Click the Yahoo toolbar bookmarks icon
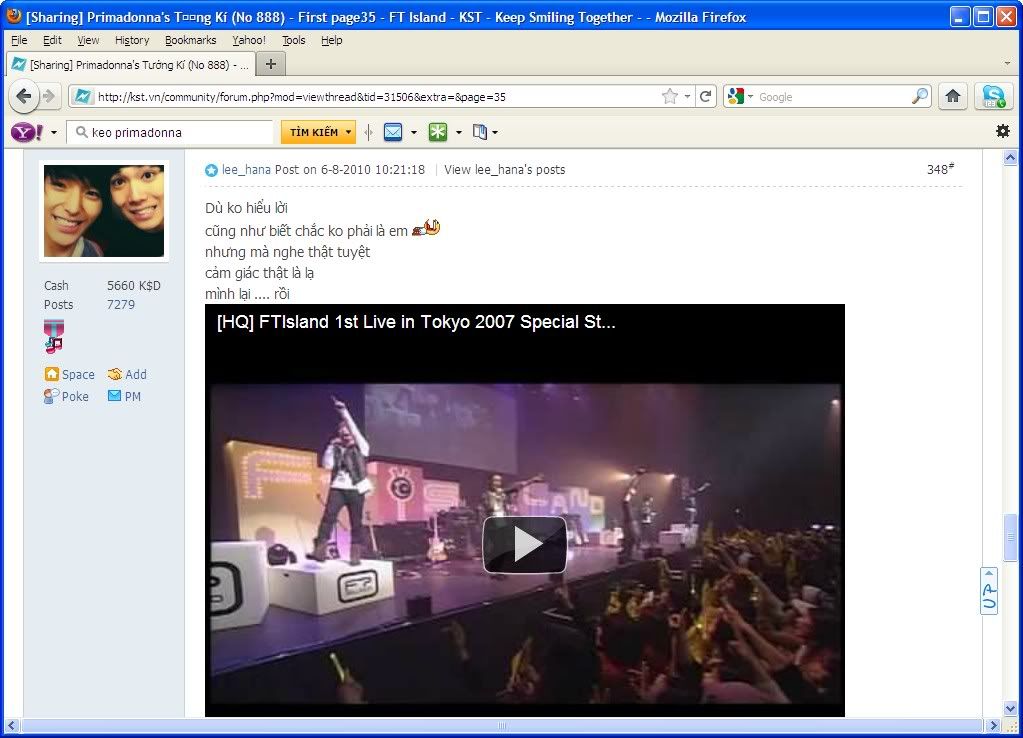 pyautogui.click(x=480, y=132)
